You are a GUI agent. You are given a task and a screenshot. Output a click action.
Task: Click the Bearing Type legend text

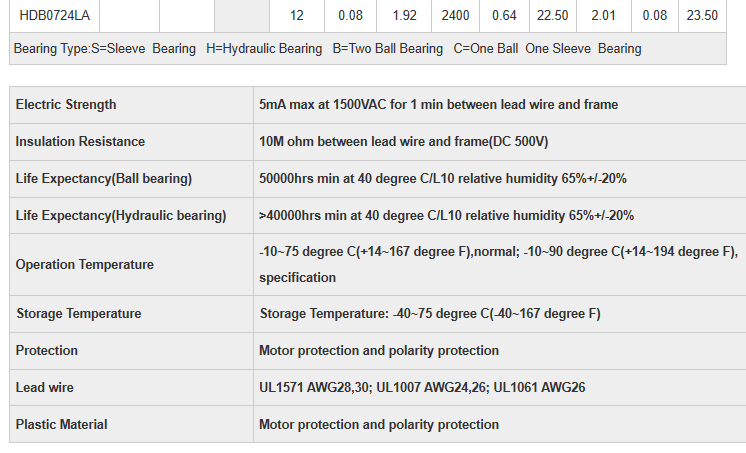pyautogui.click(x=327, y=48)
